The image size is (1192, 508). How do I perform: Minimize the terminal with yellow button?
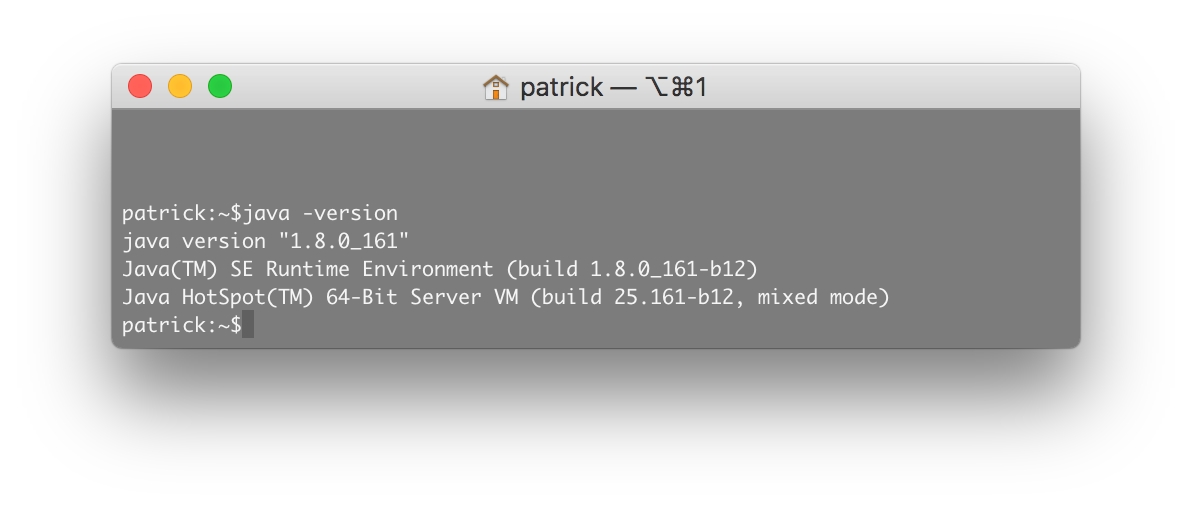[x=180, y=86]
